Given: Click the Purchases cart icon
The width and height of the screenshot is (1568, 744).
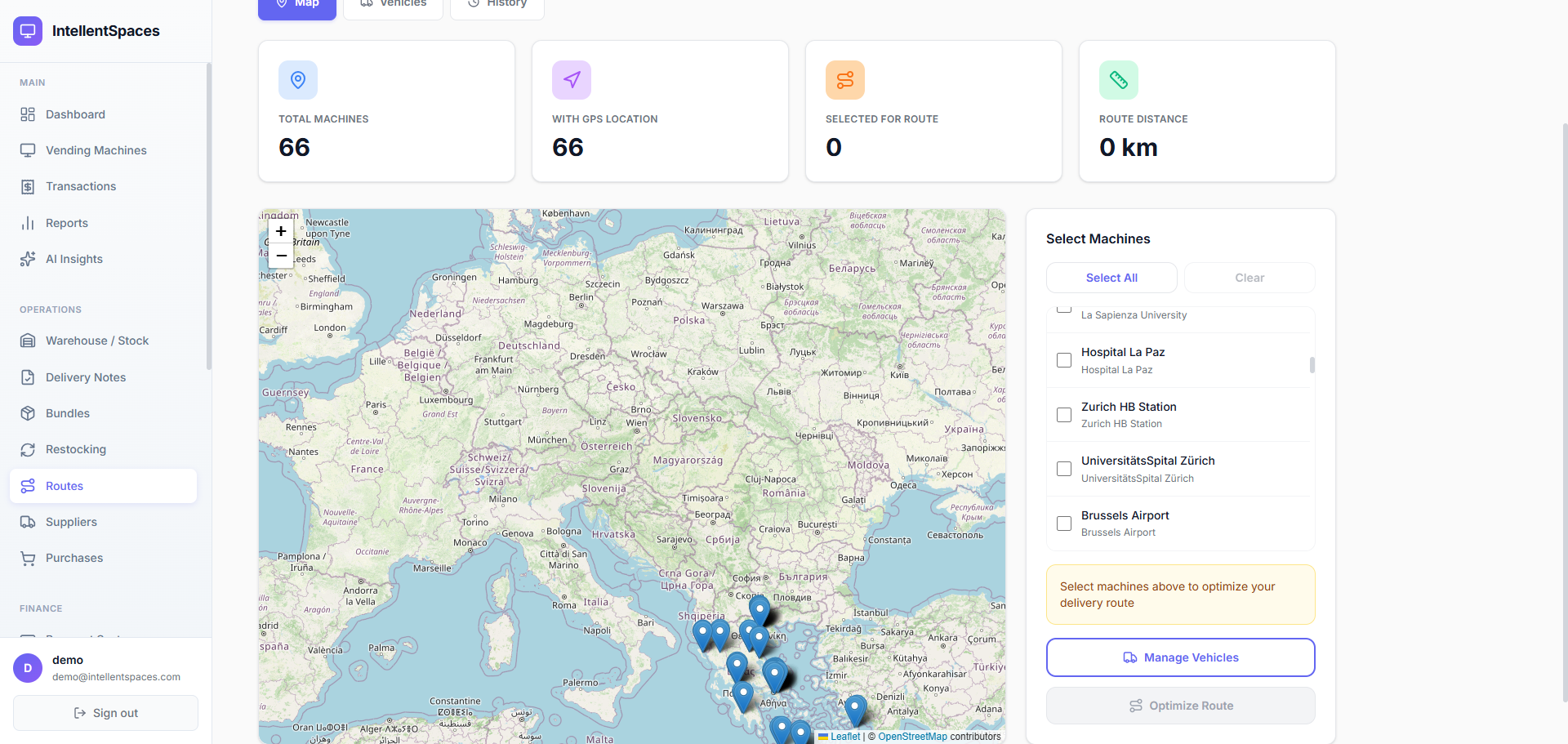Looking at the screenshot, I should (x=28, y=558).
